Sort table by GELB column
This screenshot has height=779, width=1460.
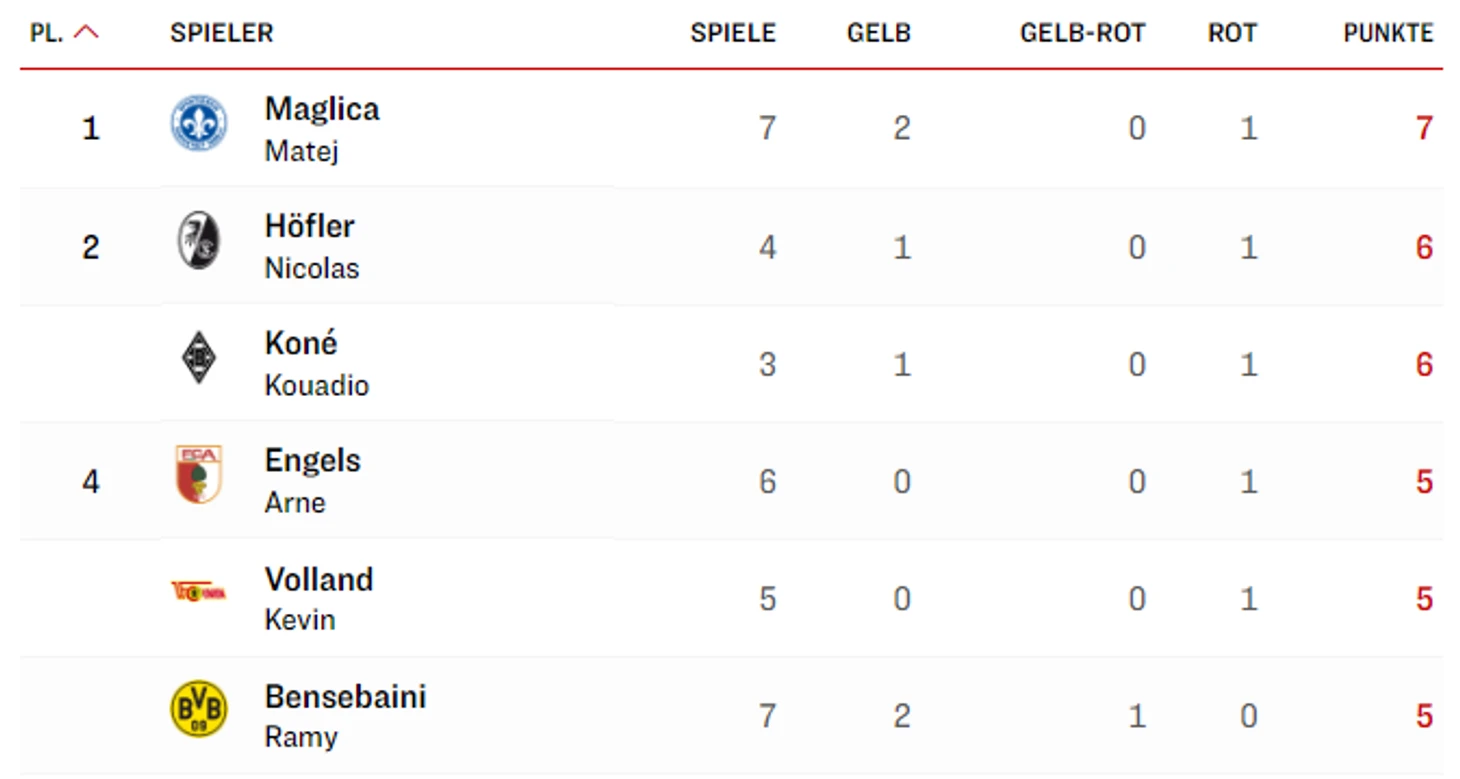point(878,33)
